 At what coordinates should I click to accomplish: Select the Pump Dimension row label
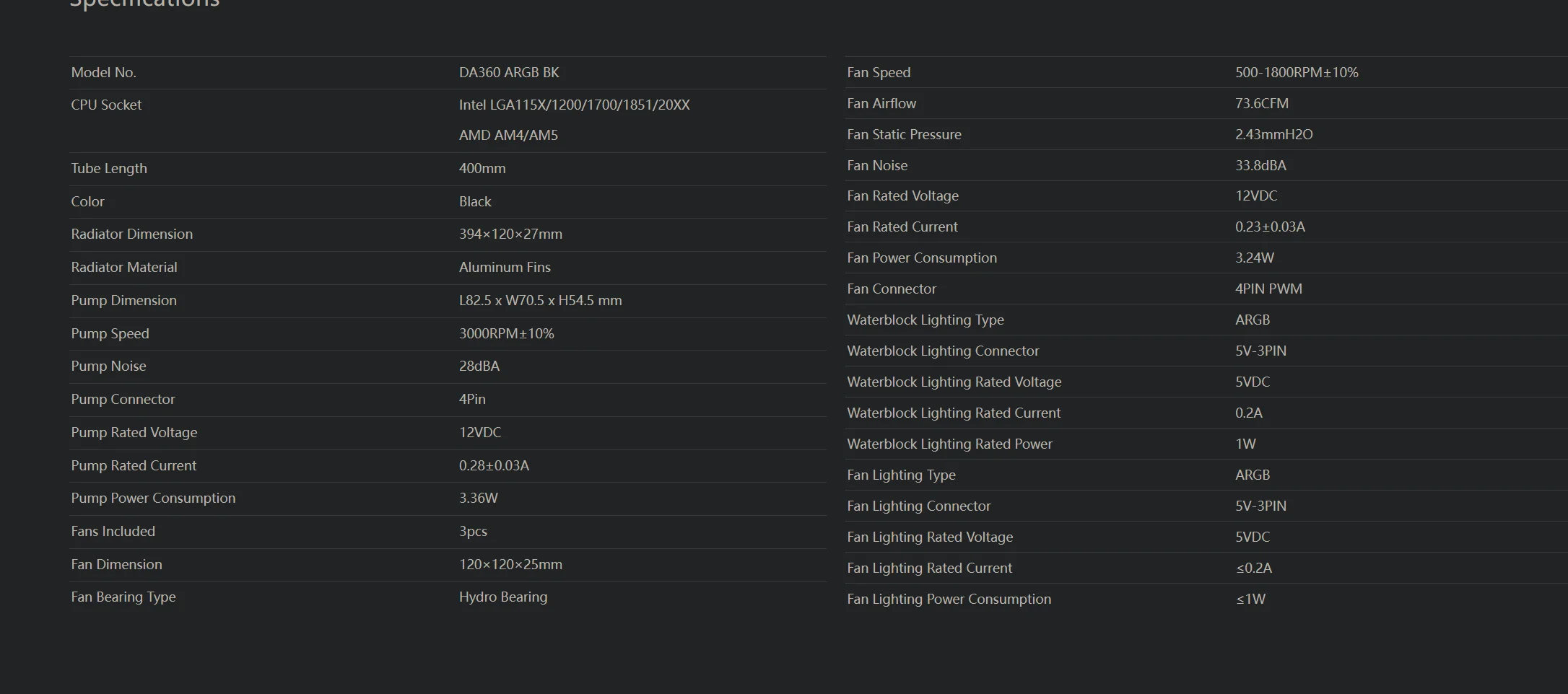(x=123, y=300)
